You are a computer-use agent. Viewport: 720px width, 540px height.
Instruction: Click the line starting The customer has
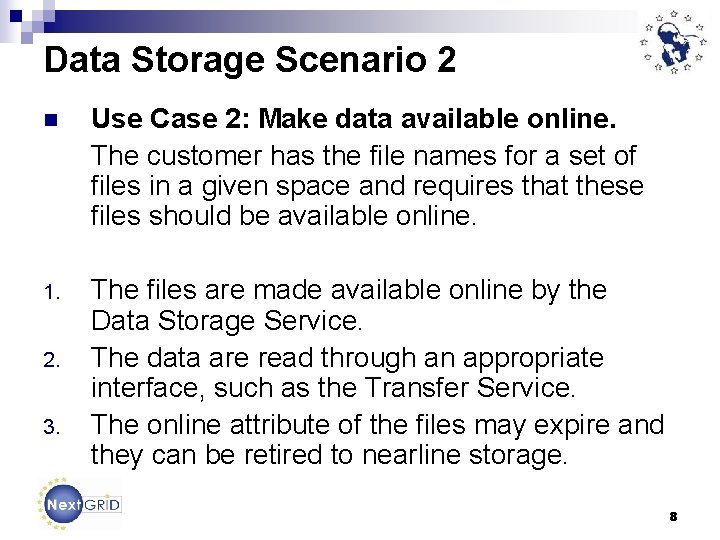pos(364,155)
